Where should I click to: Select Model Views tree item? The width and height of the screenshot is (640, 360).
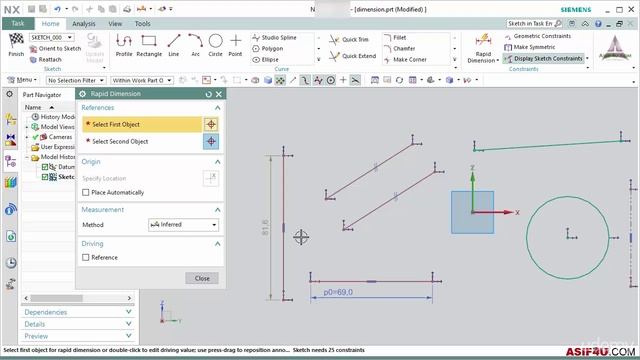[53, 127]
